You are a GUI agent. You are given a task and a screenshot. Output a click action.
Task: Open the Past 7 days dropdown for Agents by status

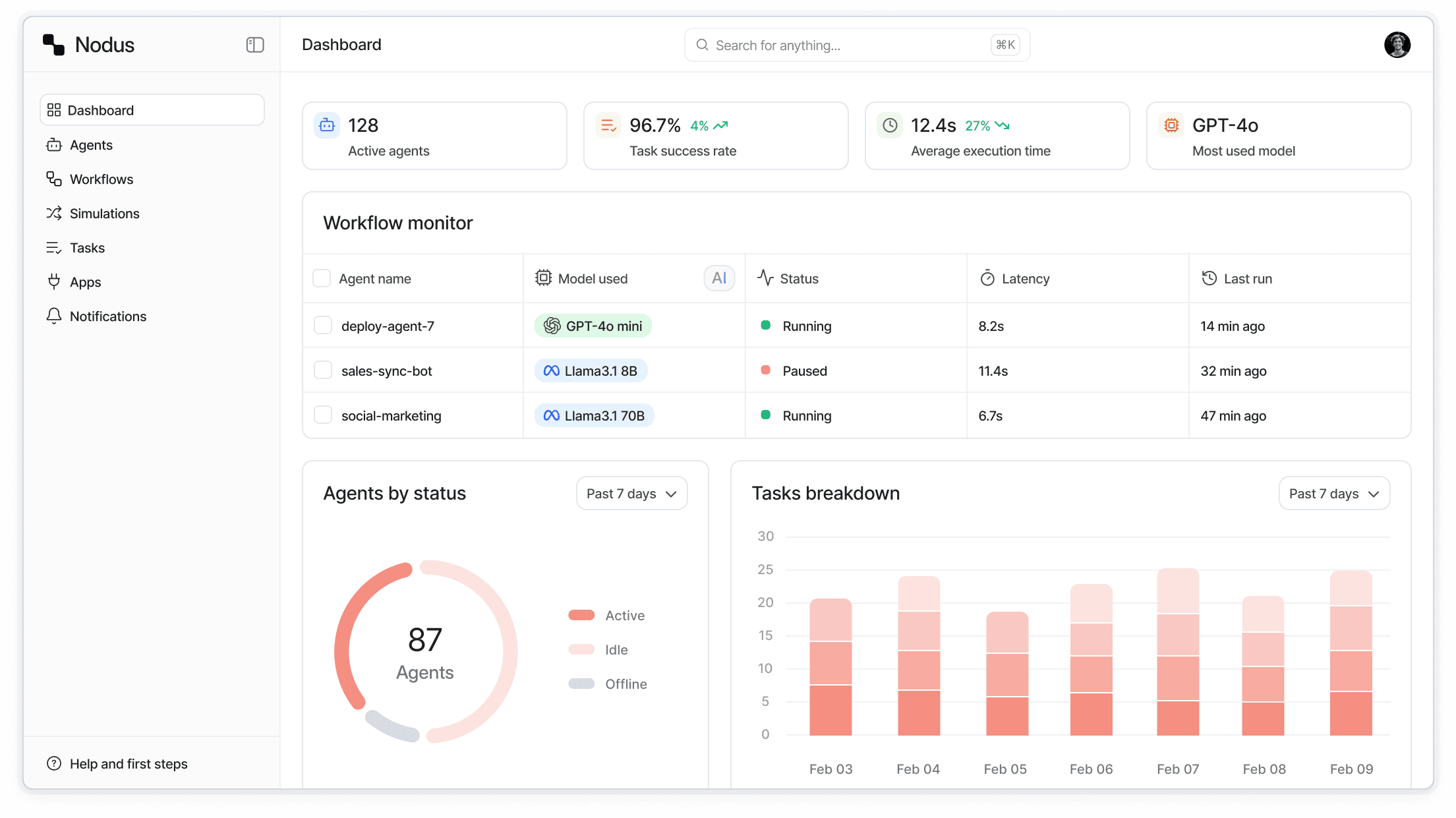(631, 492)
